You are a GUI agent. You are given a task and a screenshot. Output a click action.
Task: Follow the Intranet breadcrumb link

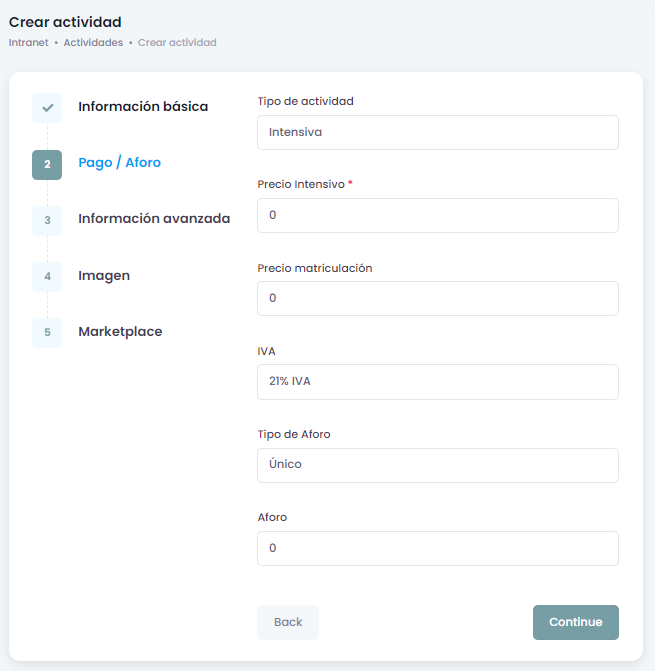30,43
